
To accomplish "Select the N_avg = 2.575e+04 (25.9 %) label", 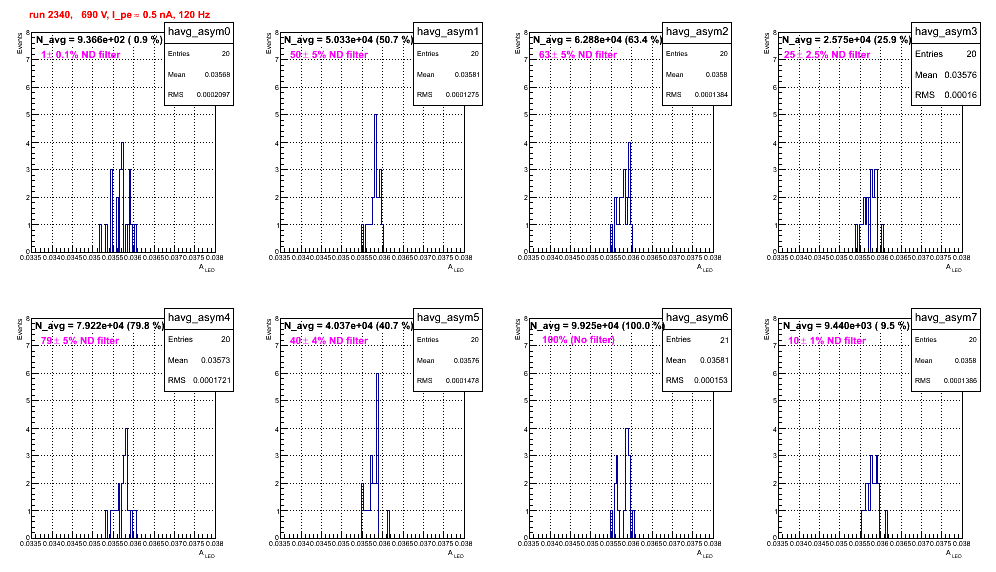I will point(846,39).
